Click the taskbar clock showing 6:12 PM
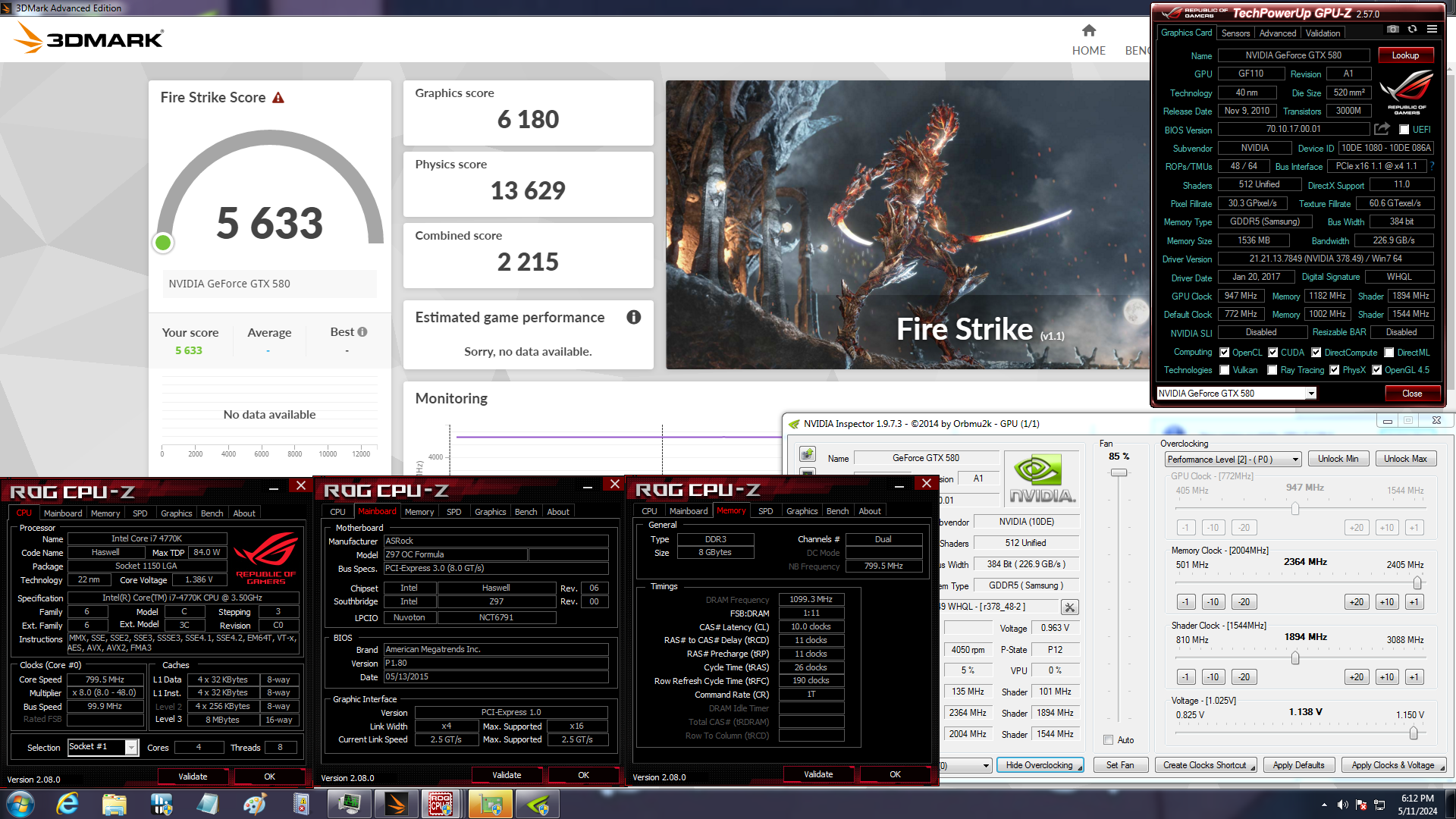Viewport: 1456px width, 819px height. click(1417, 805)
